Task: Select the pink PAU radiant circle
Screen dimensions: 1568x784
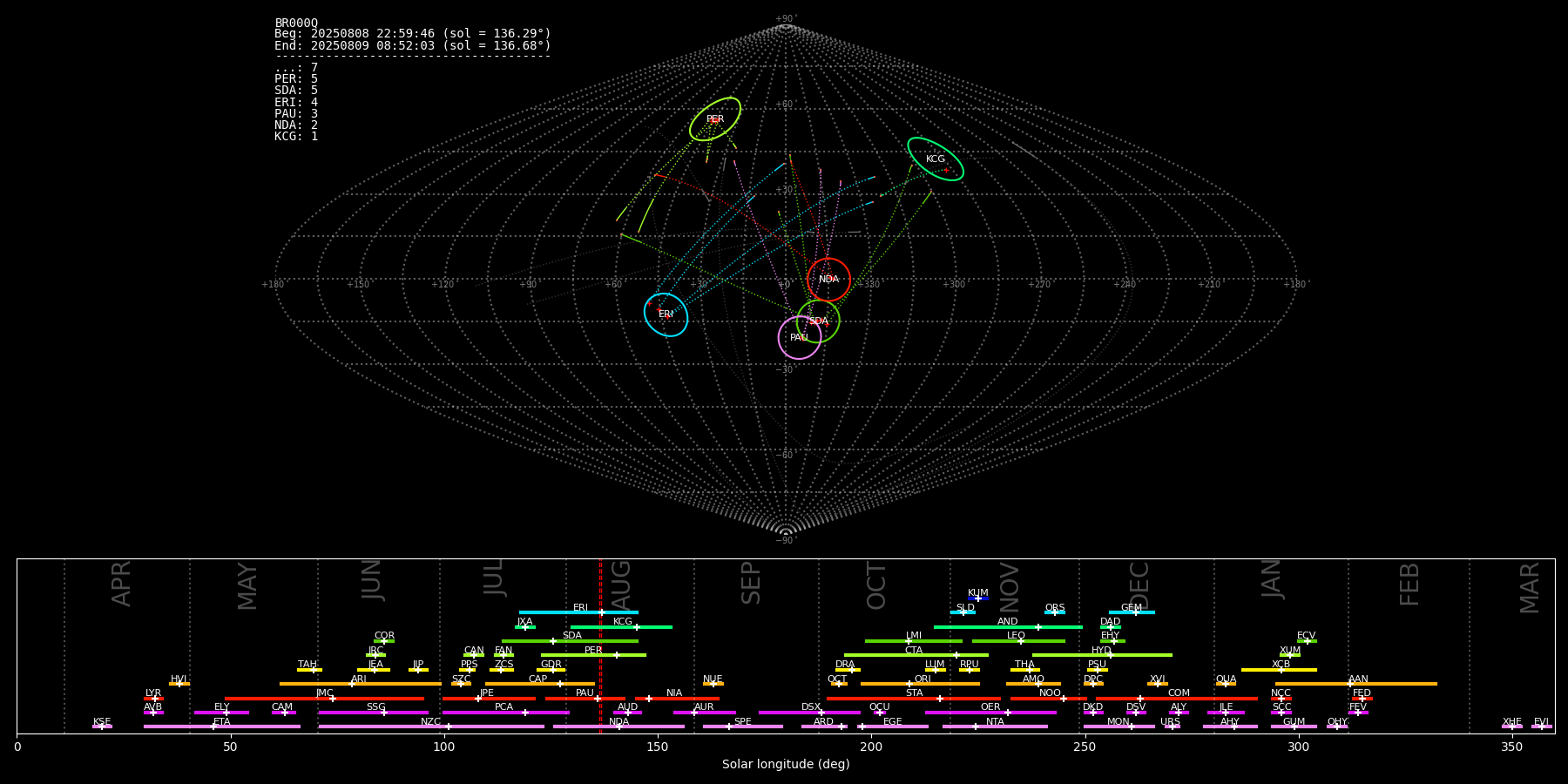Action: [x=800, y=337]
